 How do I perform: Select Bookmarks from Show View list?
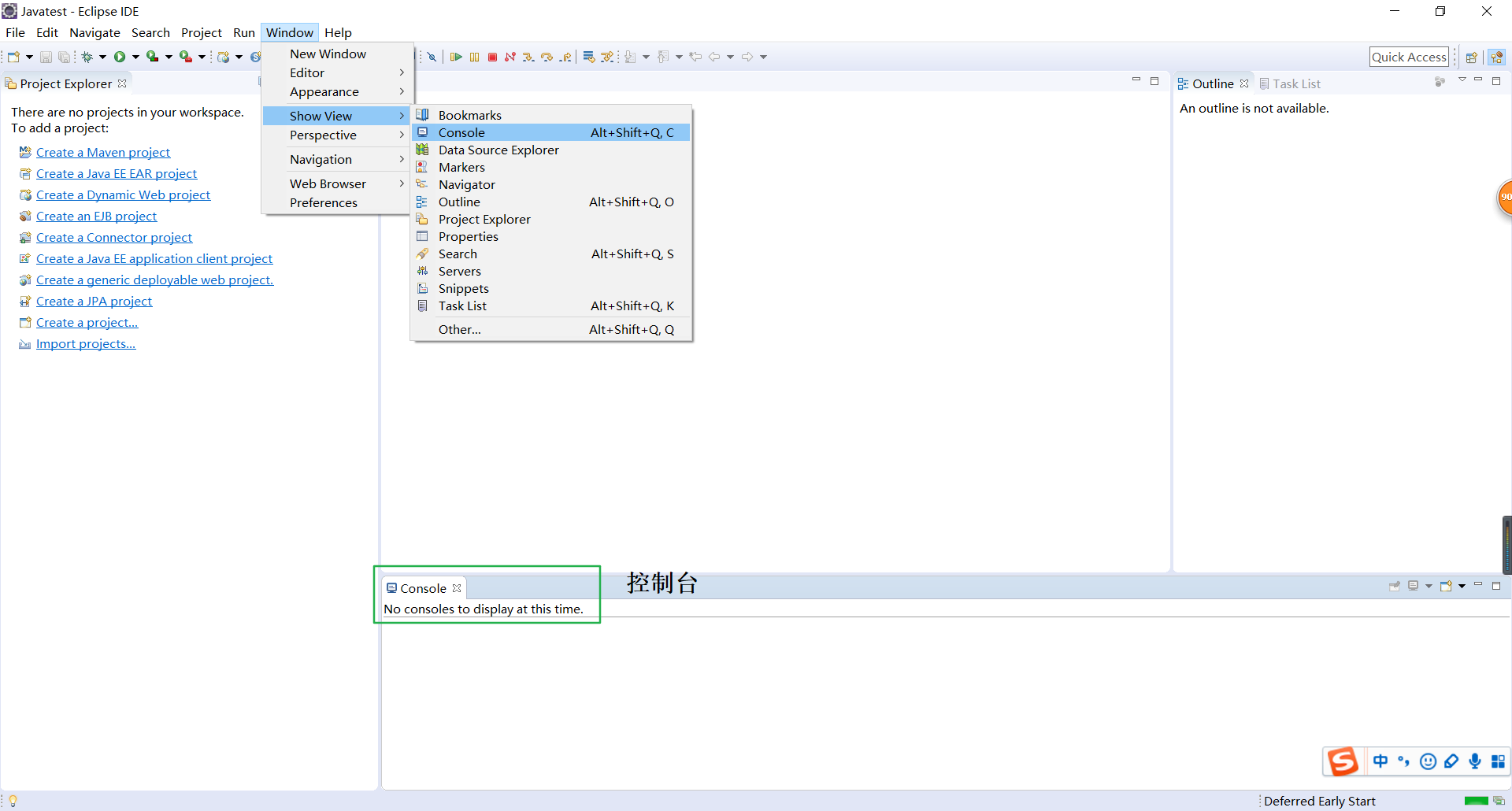point(551,115)
